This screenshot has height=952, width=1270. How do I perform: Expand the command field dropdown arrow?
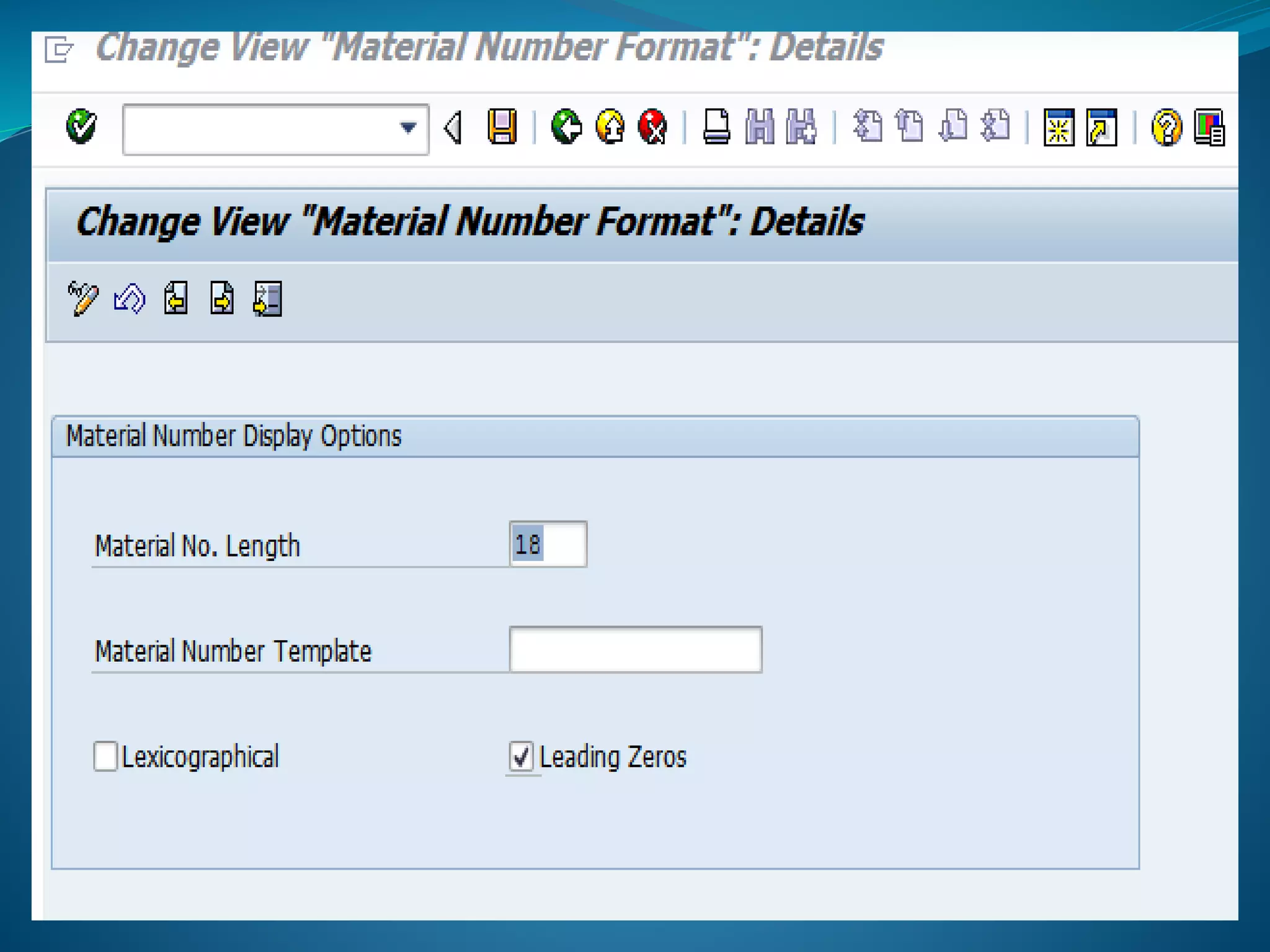pyautogui.click(x=407, y=128)
